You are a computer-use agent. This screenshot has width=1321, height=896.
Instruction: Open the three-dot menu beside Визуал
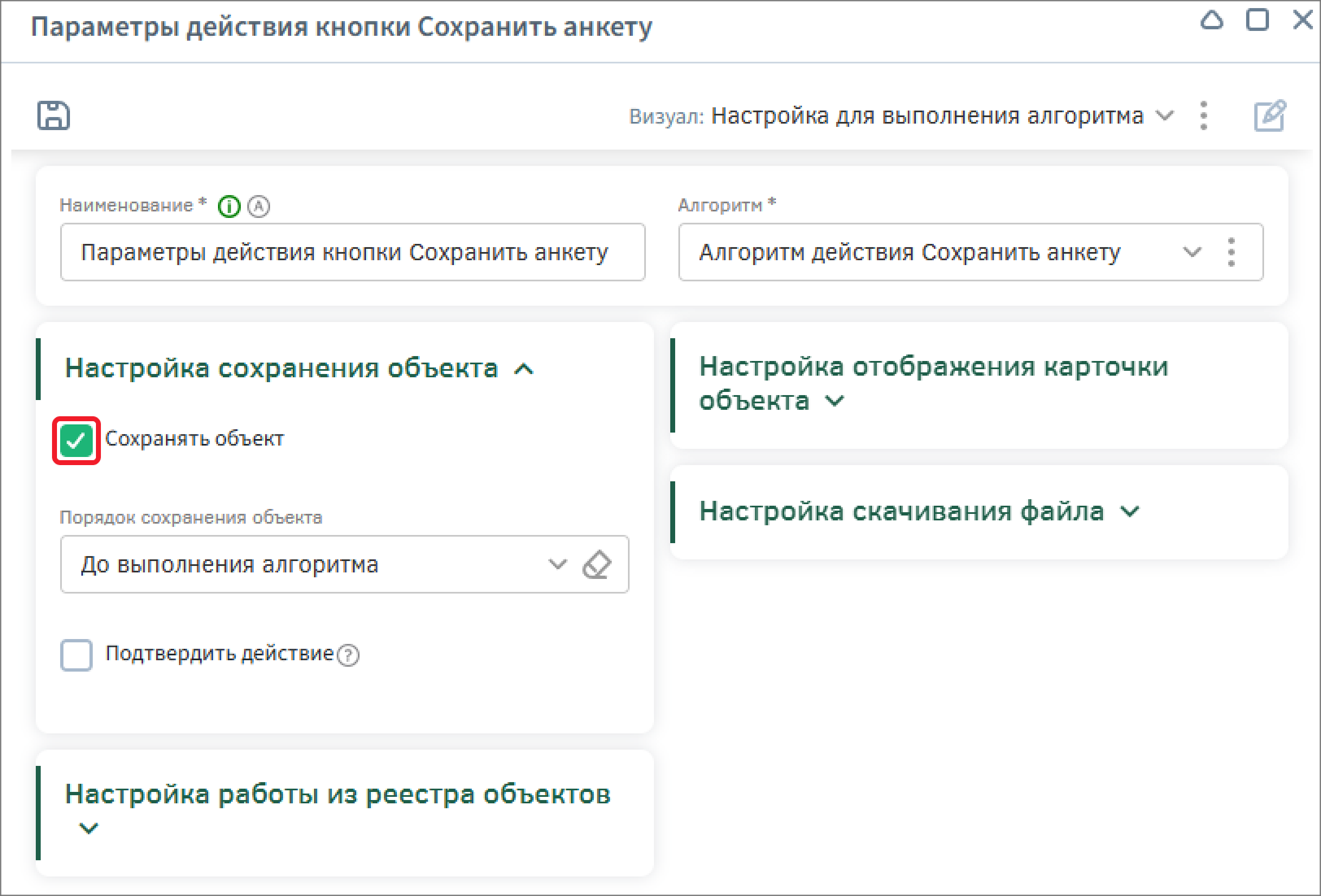1204,115
